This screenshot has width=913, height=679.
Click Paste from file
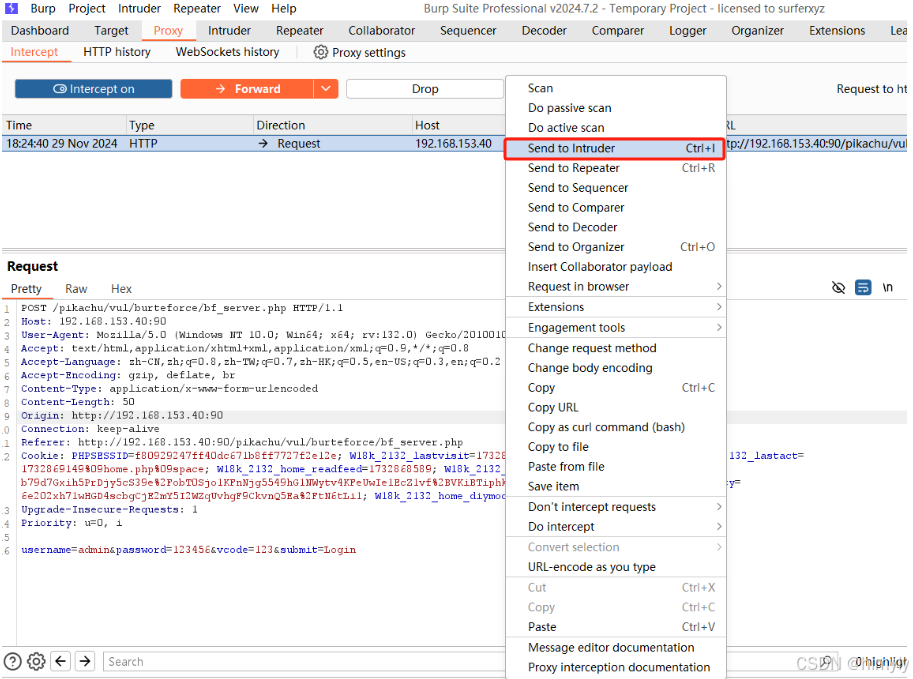(x=615, y=467)
